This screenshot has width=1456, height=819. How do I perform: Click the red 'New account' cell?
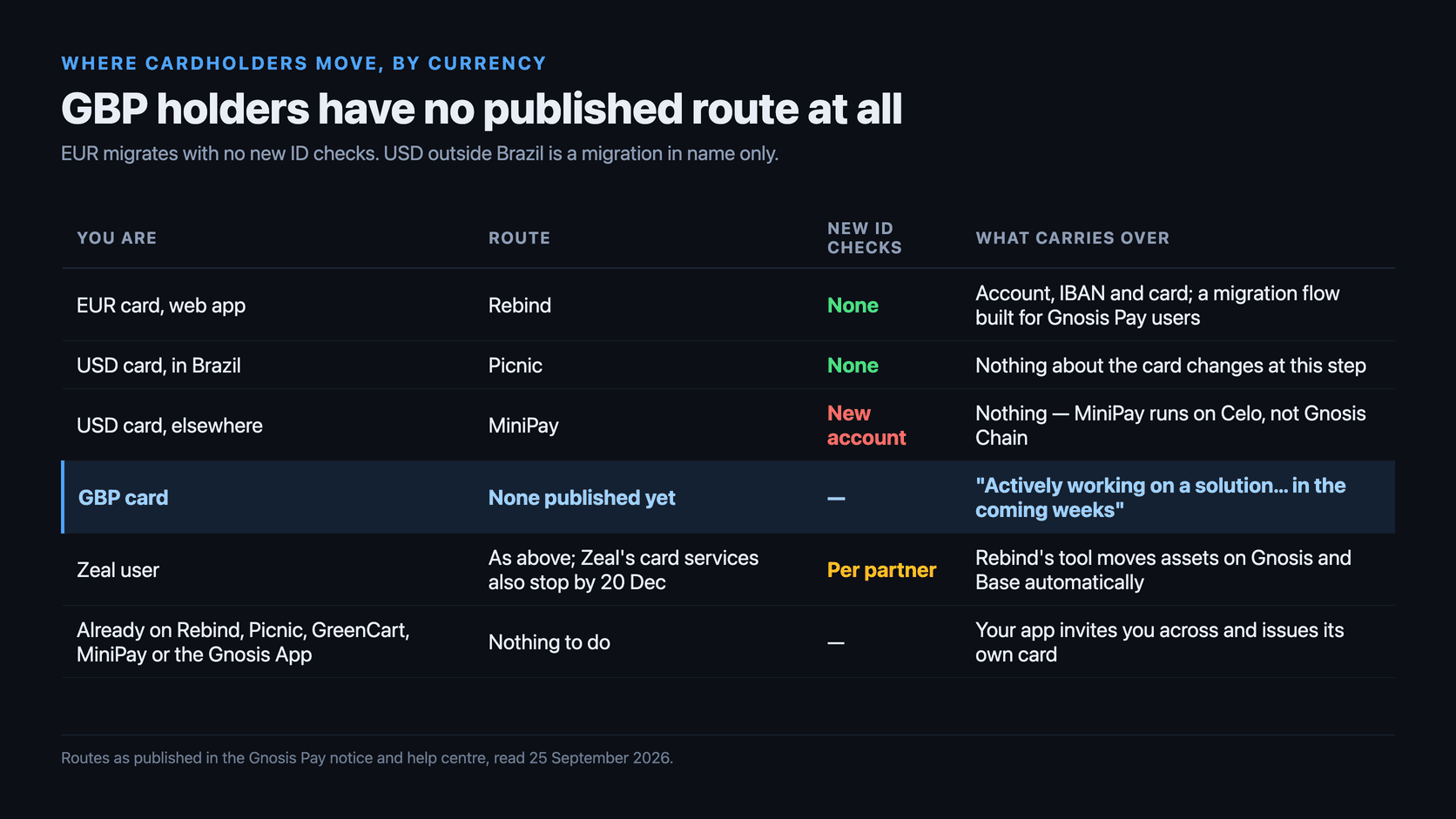tap(866, 426)
